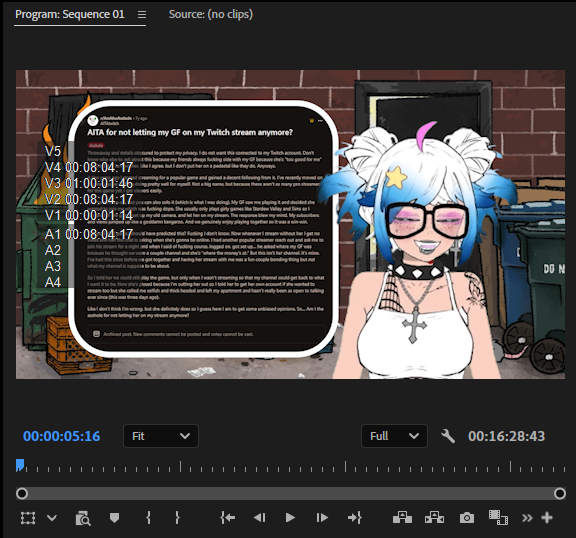
Task: Add Marker with the shield icon
Action: click(x=114, y=518)
